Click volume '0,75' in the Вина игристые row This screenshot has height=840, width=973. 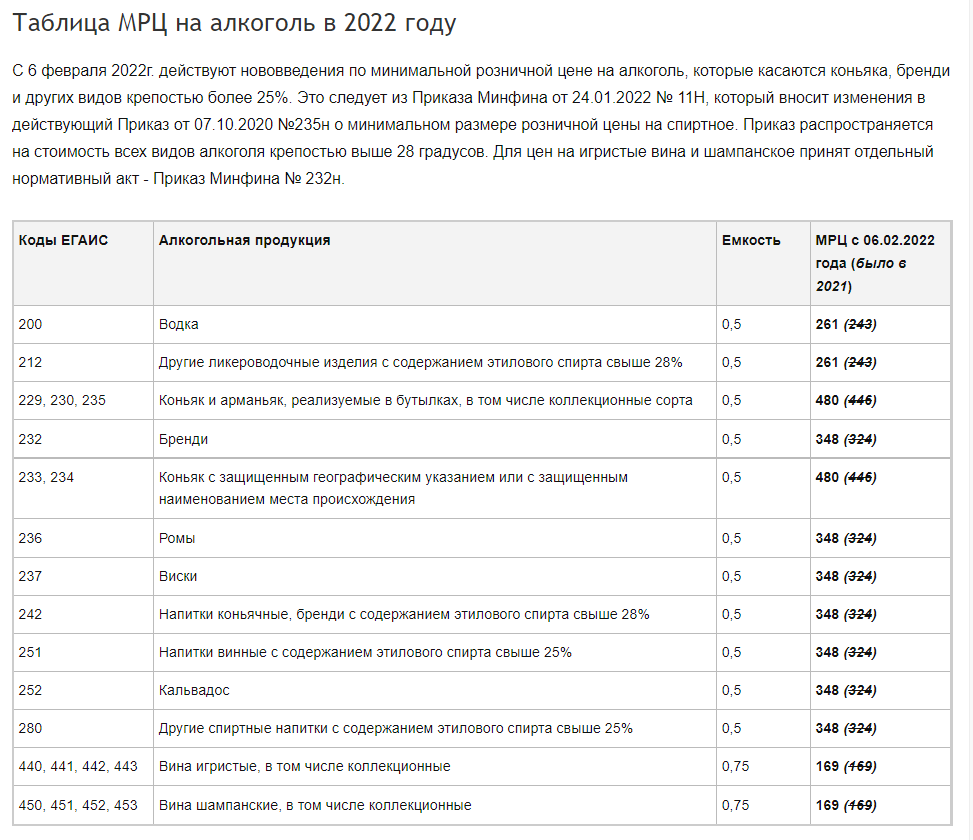pyautogui.click(x=763, y=767)
